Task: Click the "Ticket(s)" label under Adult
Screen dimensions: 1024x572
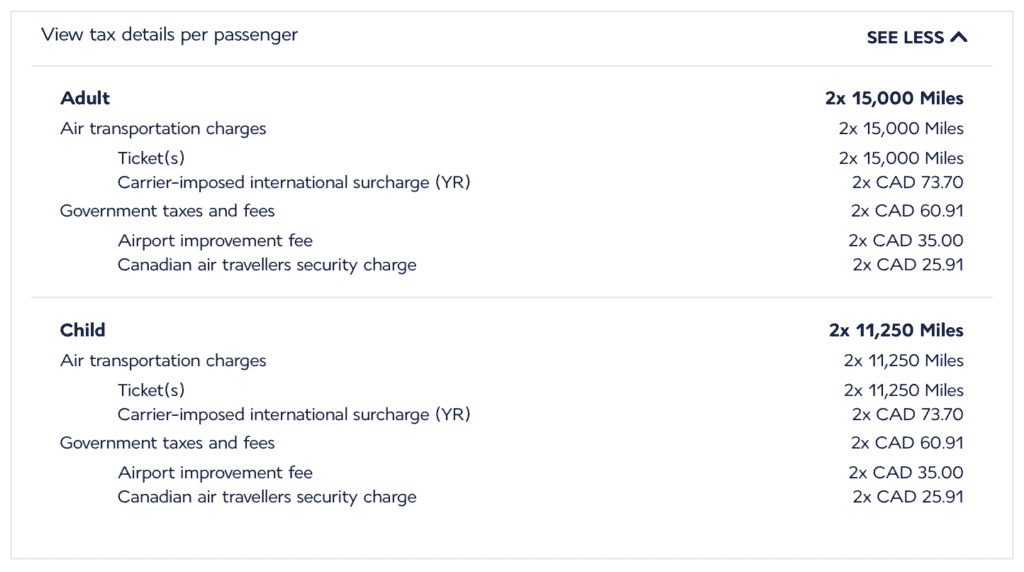Action: click(x=151, y=158)
